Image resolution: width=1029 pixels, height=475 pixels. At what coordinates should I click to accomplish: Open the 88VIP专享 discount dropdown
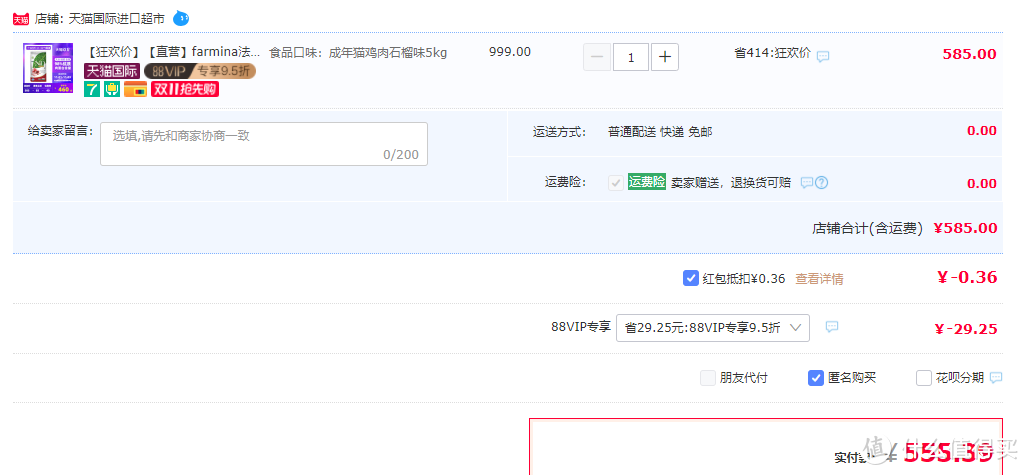[x=712, y=327]
